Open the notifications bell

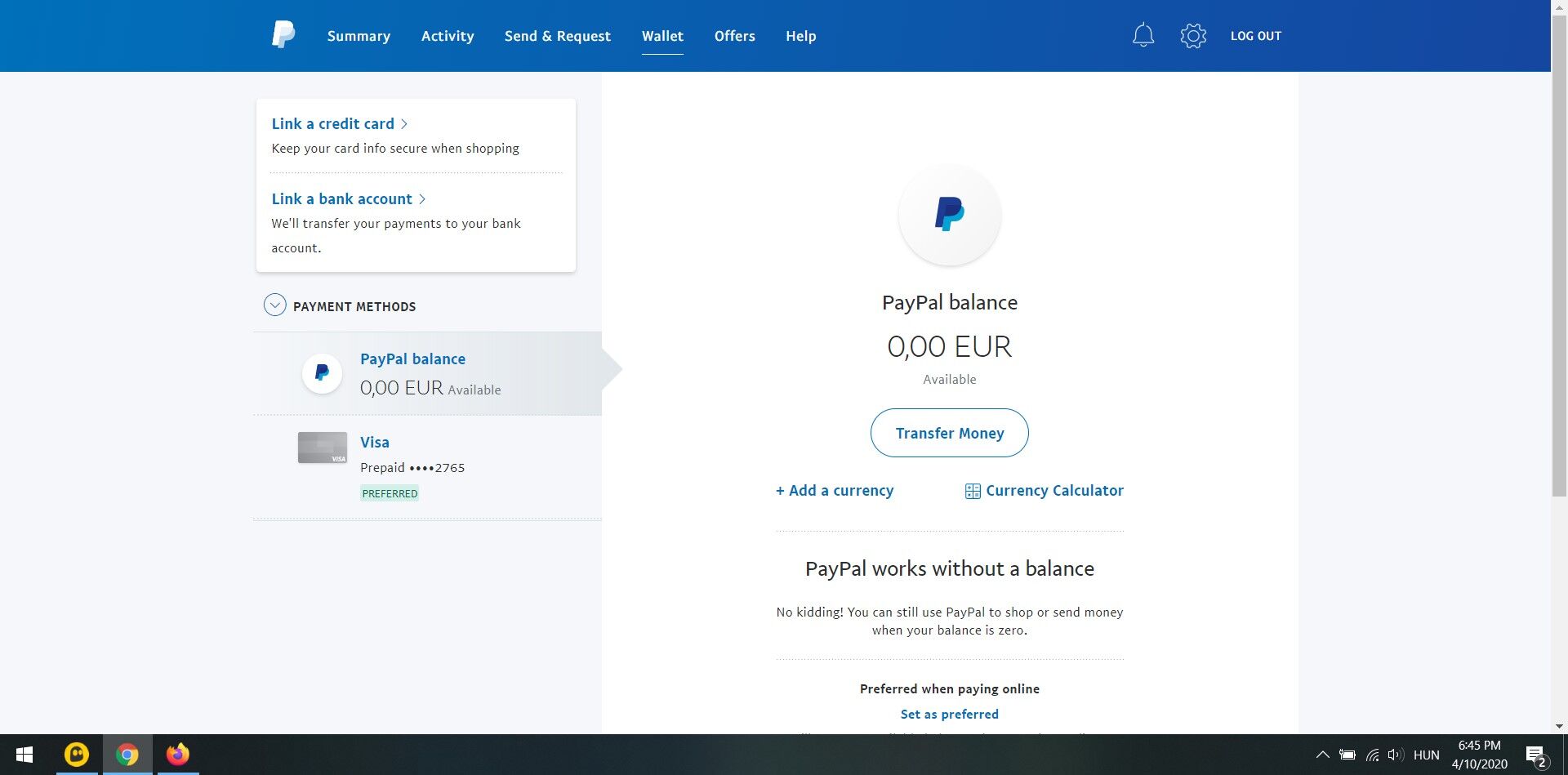pos(1143,35)
